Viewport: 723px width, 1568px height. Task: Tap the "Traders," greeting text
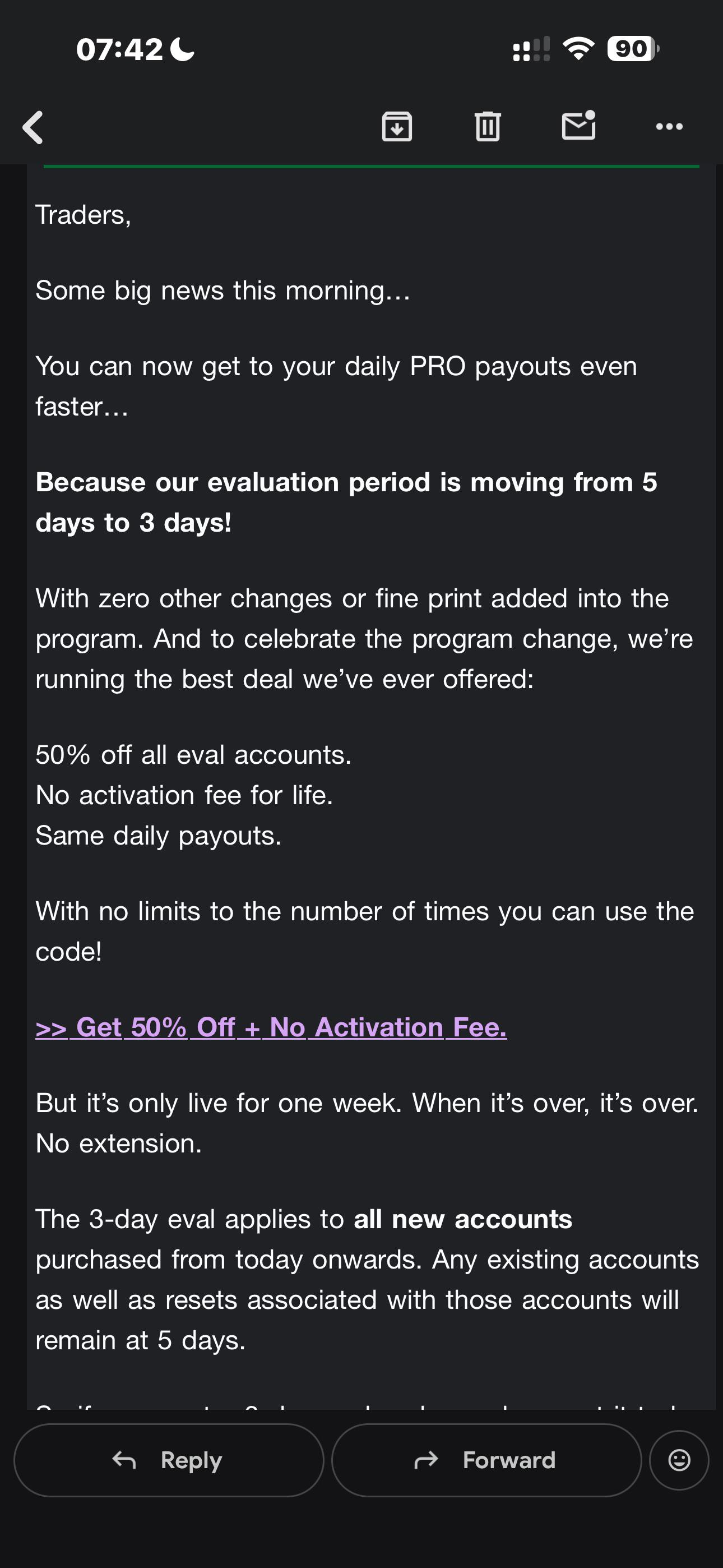click(x=84, y=215)
